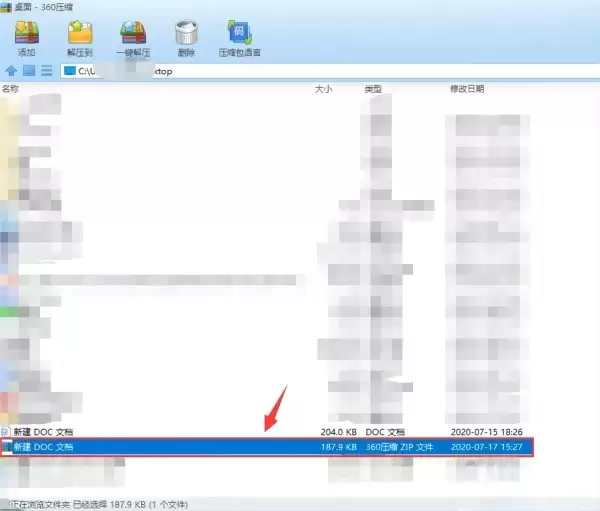Click the address bar path field

[x=329, y=72]
